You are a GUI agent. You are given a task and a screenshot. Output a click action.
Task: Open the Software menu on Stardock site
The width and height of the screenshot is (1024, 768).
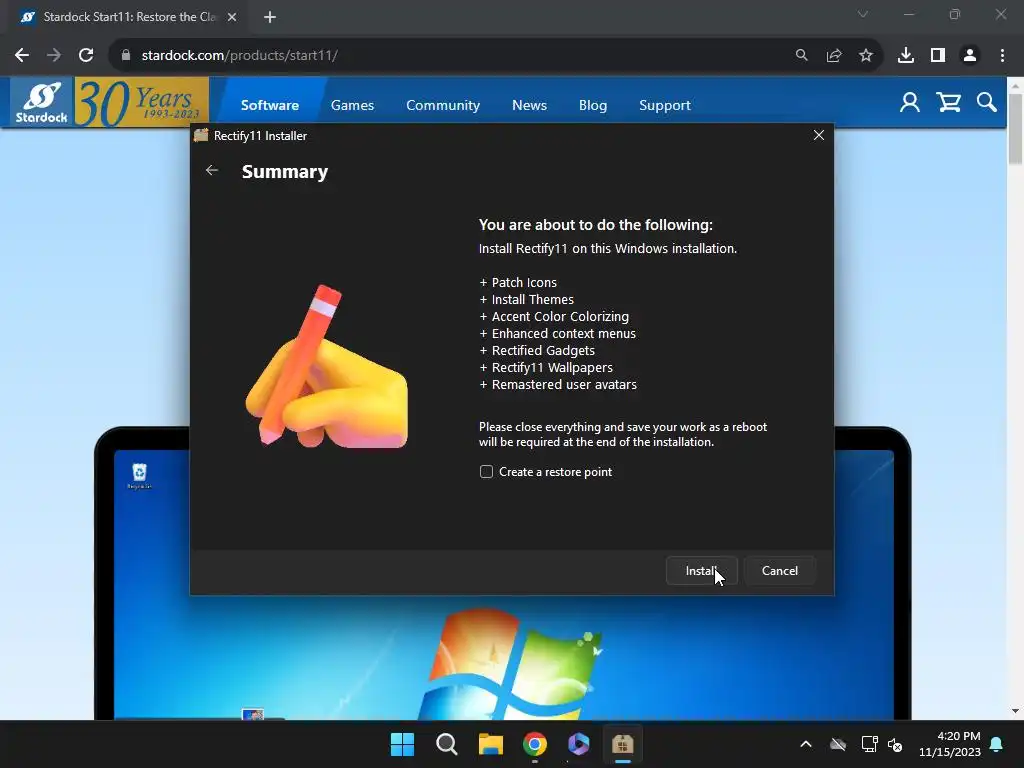[270, 105]
